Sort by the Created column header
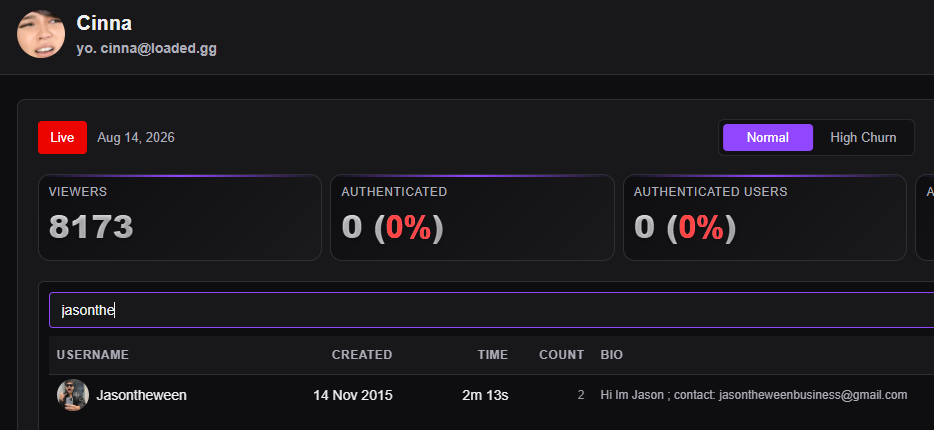 pyautogui.click(x=362, y=355)
